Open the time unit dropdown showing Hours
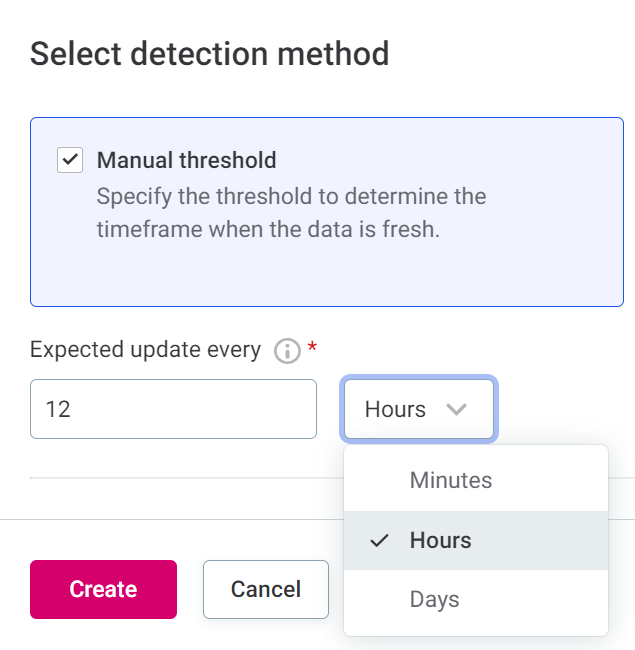This screenshot has height=650, width=635. tap(418, 409)
